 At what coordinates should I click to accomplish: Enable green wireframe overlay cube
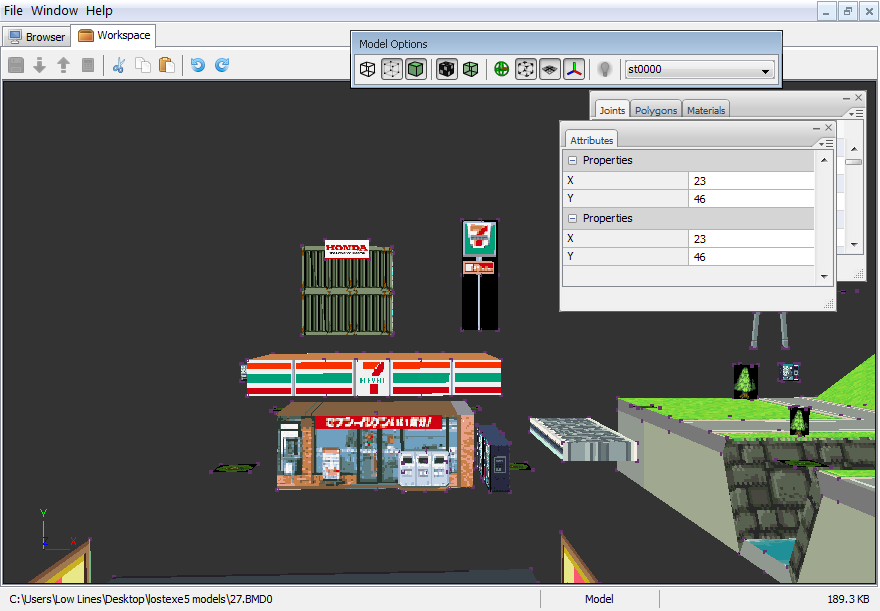(x=471, y=70)
